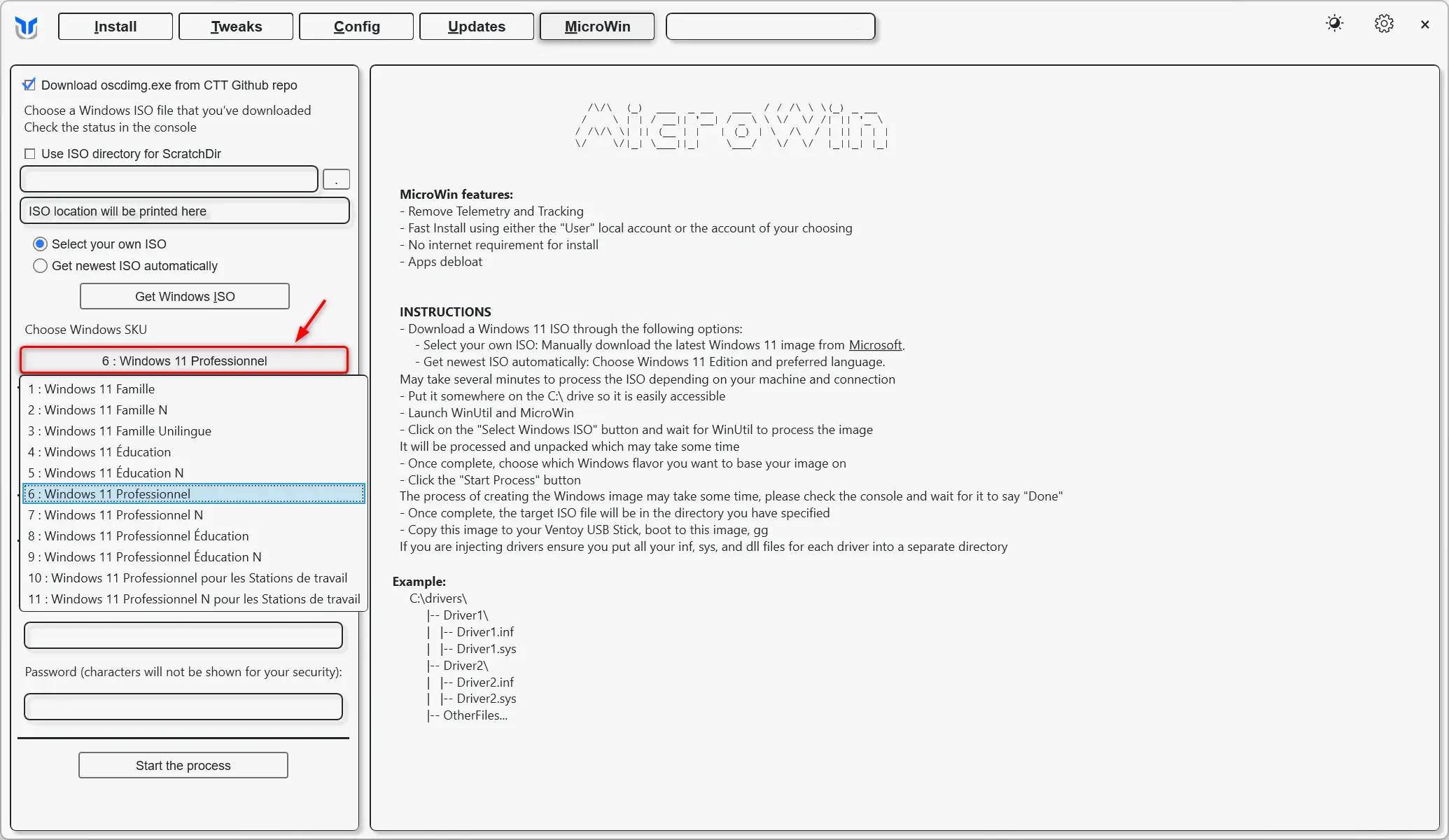Click the Get Windows ISO button

tap(185, 295)
